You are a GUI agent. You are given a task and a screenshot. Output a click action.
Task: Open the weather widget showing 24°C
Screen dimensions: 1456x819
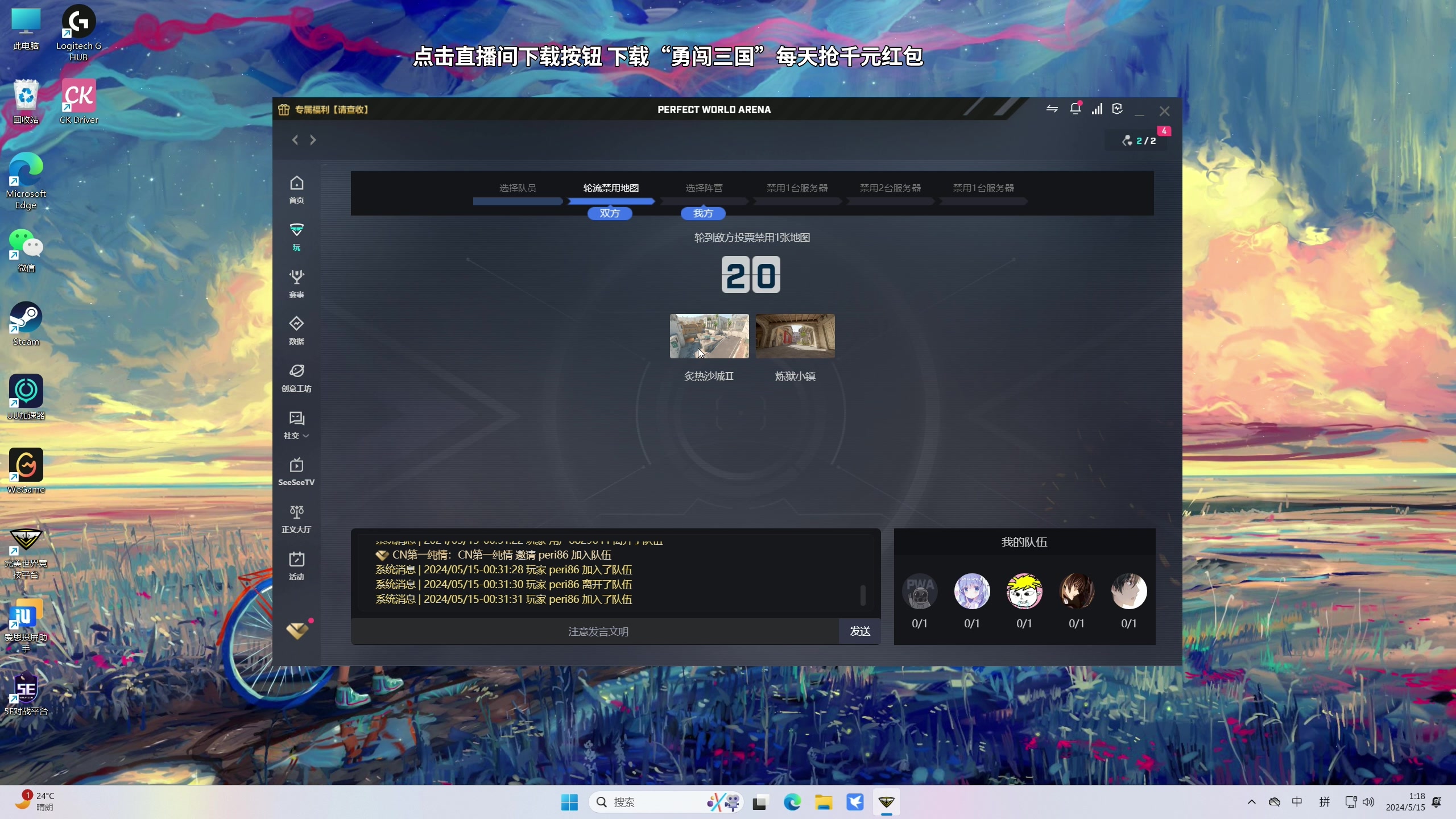pos(35,801)
